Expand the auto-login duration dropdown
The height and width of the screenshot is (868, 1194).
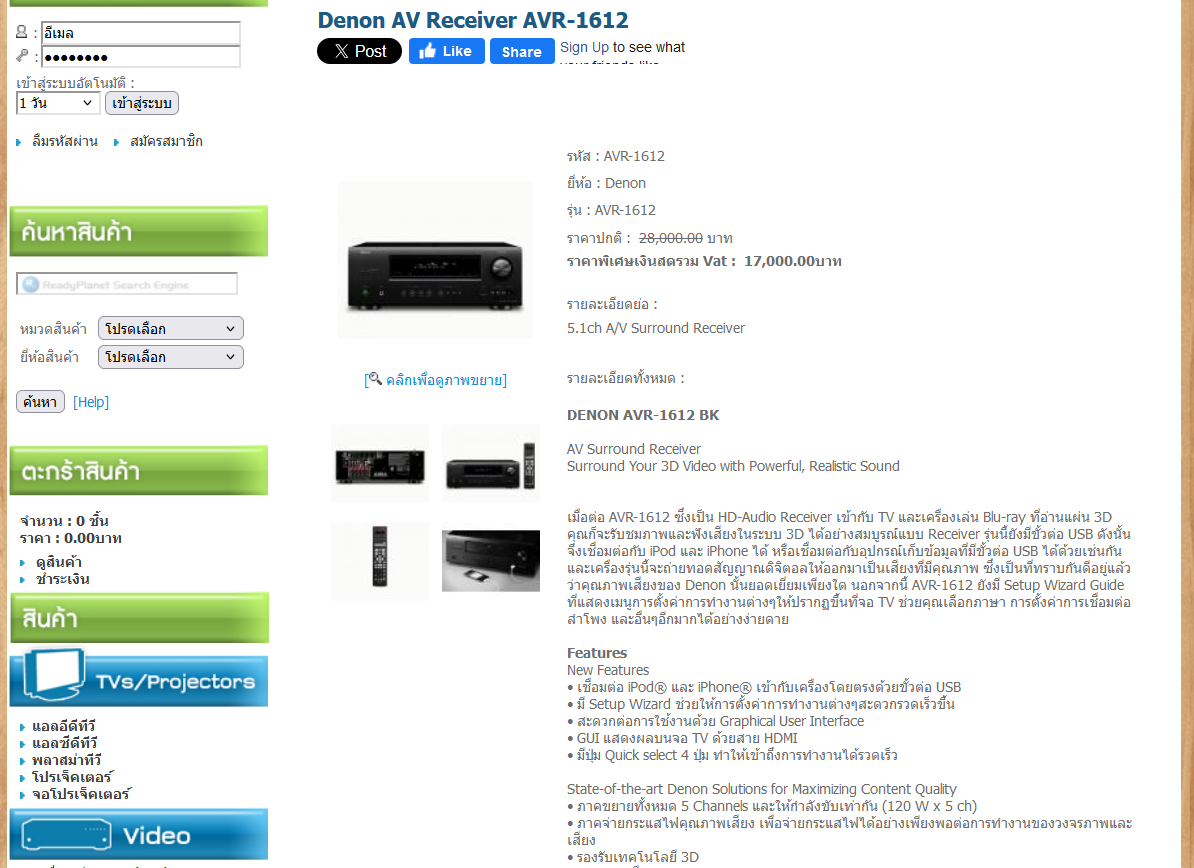[x=58, y=103]
